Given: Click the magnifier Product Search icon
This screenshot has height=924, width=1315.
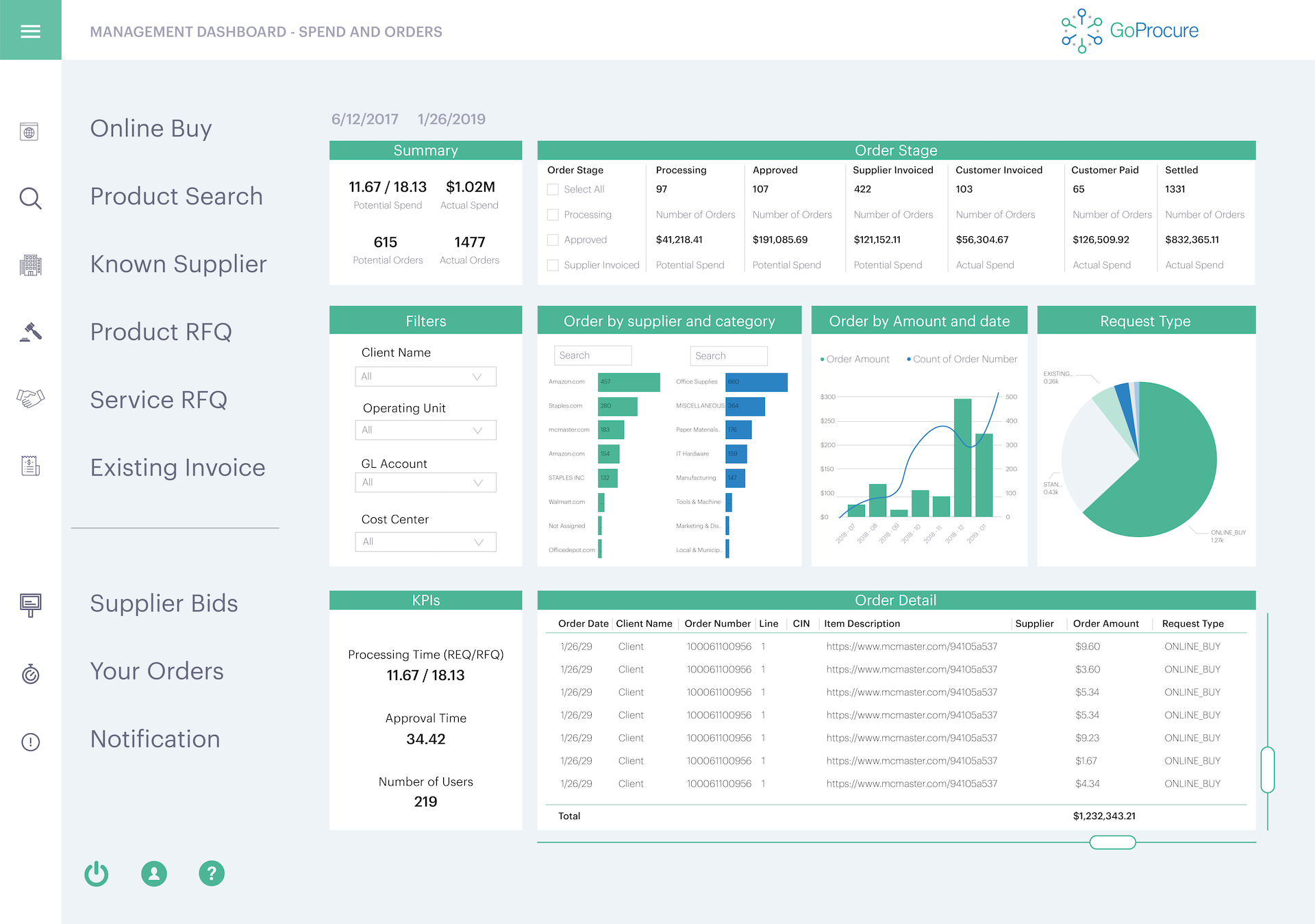Looking at the screenshot, I should pyautogui.click(x=30, y=198).
